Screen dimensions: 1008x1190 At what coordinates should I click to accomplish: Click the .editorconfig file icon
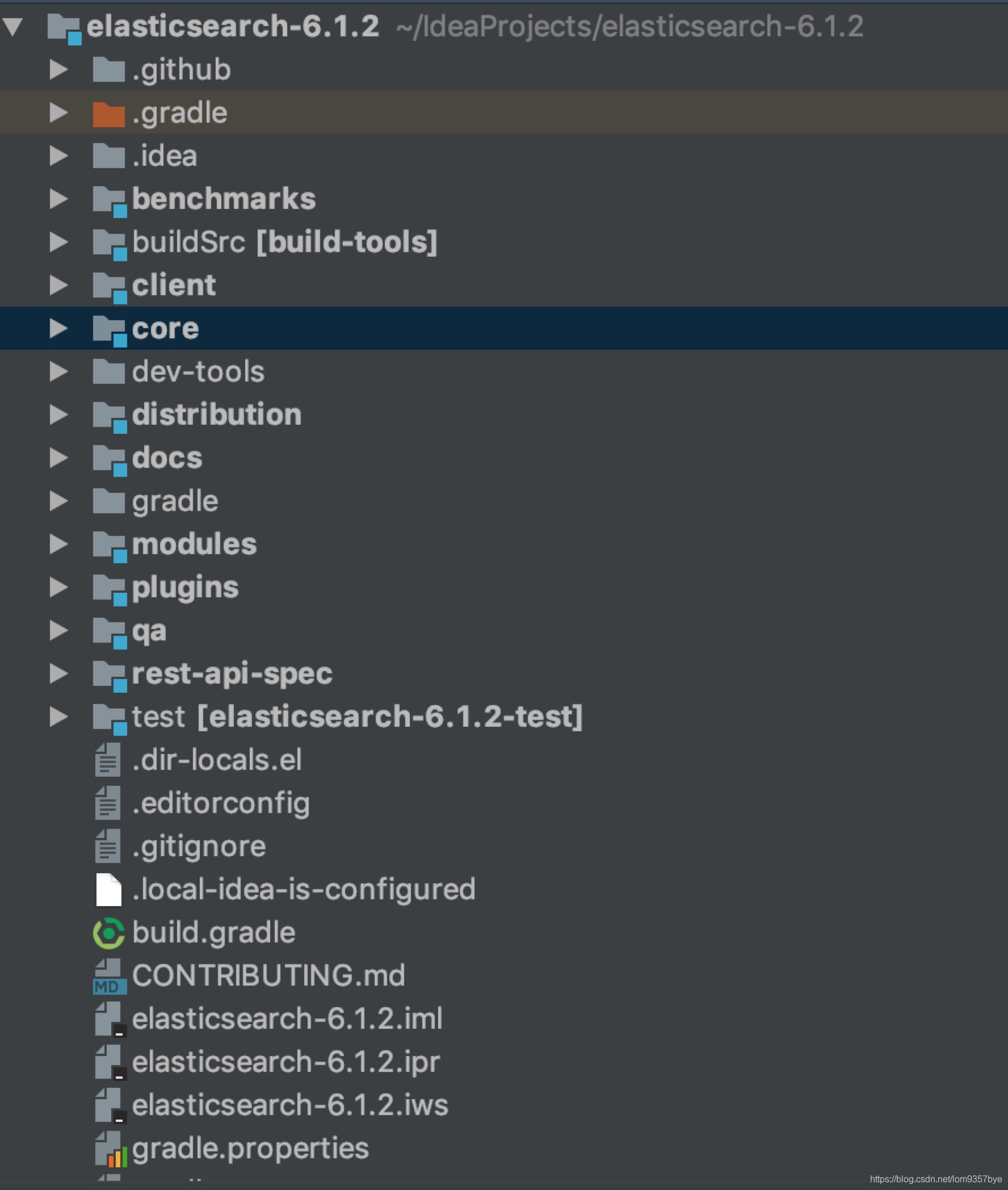(108, 802)
